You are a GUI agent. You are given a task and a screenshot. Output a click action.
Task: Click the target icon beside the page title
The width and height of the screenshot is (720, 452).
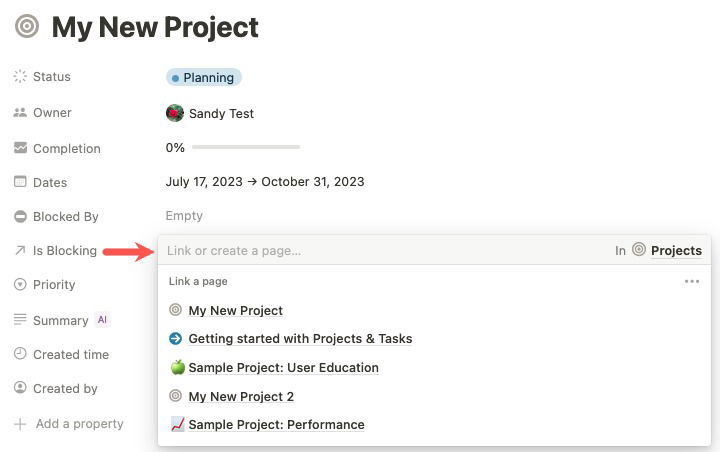(x=27, y=27)
